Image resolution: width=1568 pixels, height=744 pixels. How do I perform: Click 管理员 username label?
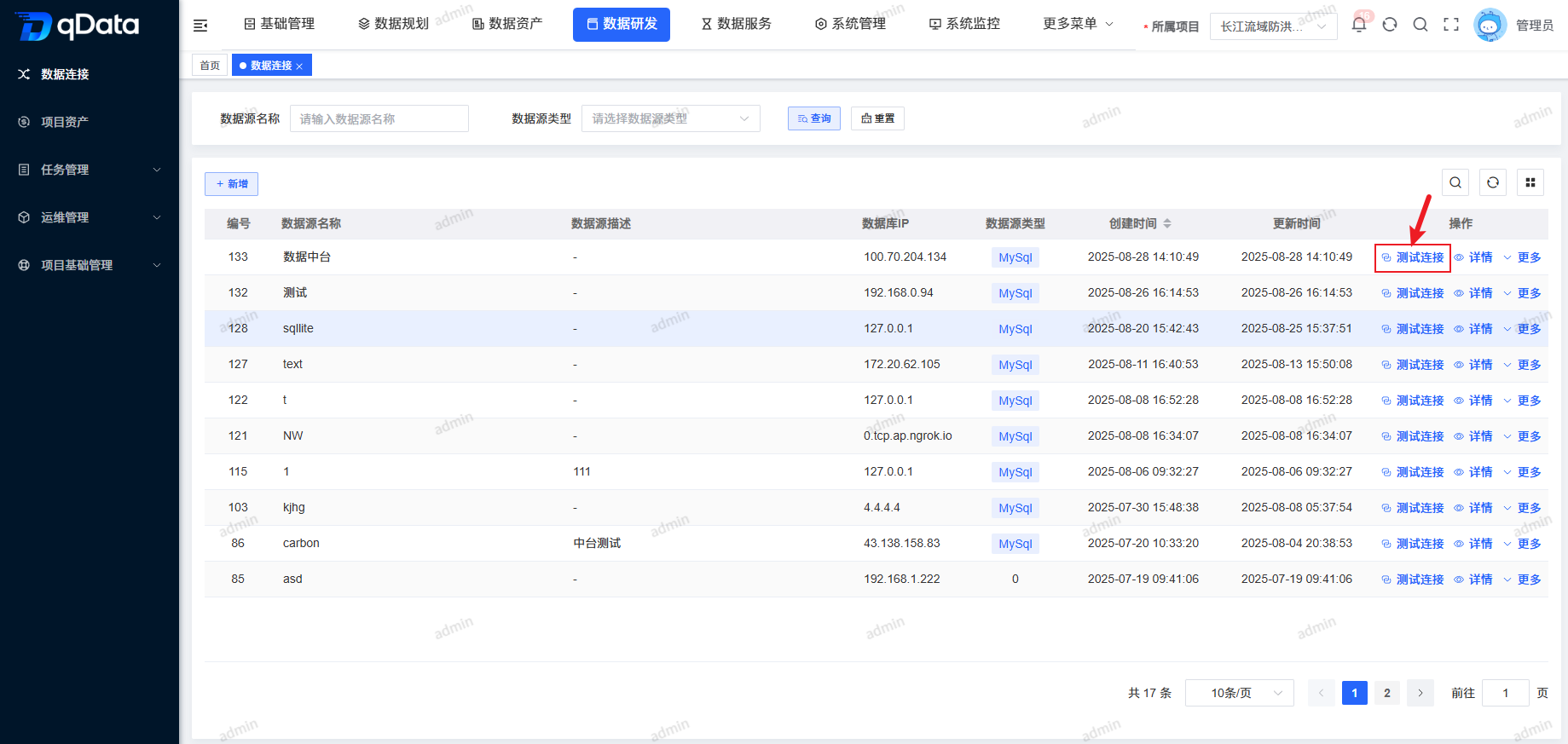point(1535,26)
